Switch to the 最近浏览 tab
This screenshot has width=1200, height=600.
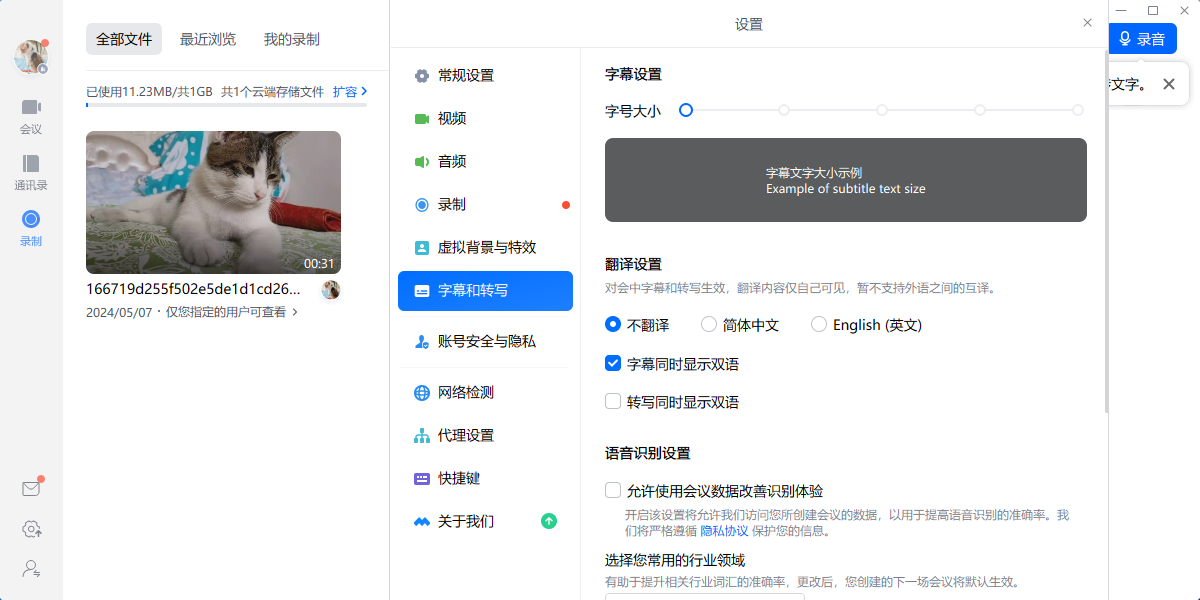pos(208,39)
